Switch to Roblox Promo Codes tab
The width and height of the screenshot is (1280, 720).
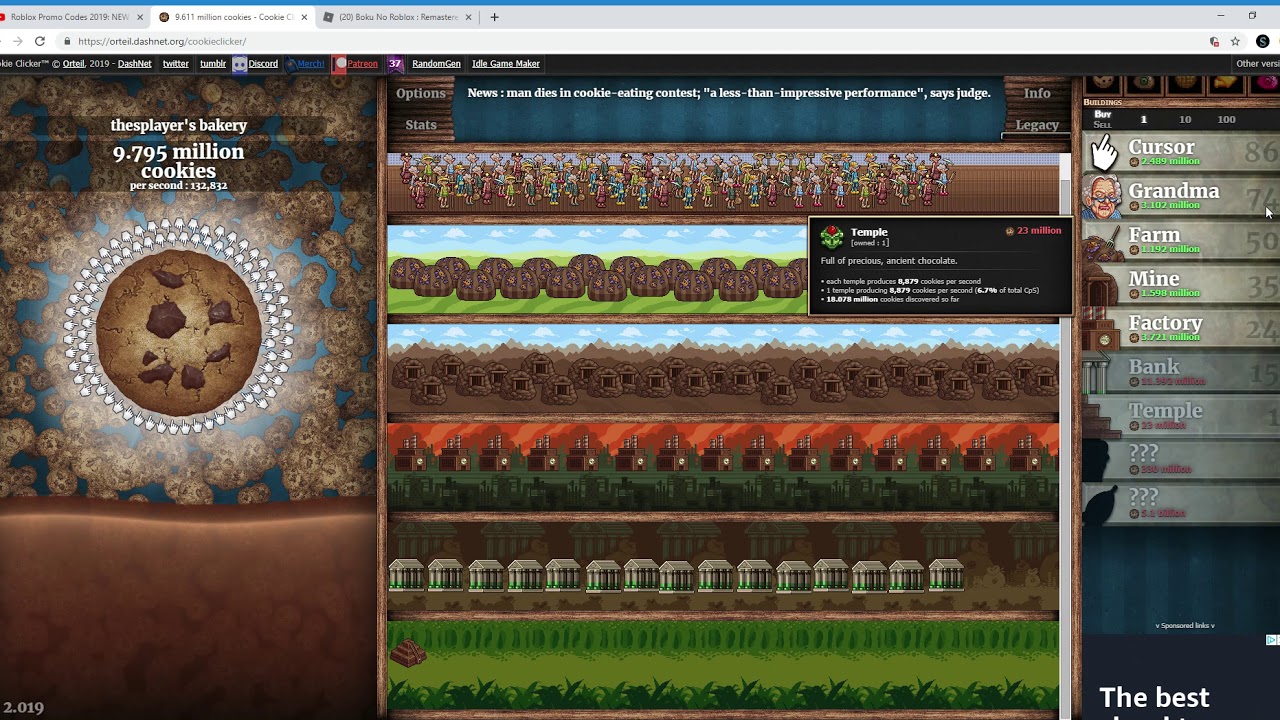[x=70, y=17]
